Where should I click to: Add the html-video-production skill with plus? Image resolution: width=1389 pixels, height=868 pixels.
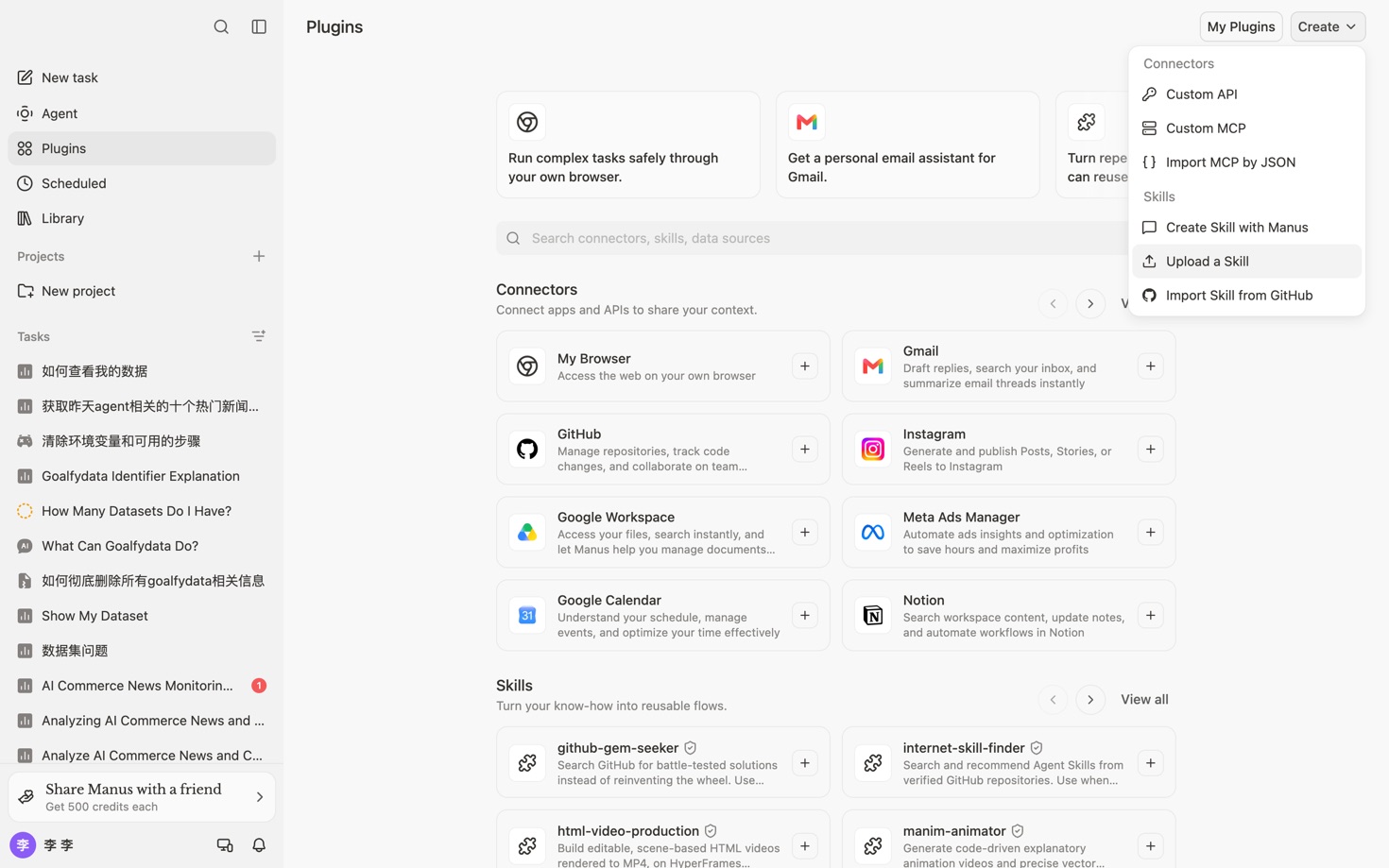coord(805,846)
